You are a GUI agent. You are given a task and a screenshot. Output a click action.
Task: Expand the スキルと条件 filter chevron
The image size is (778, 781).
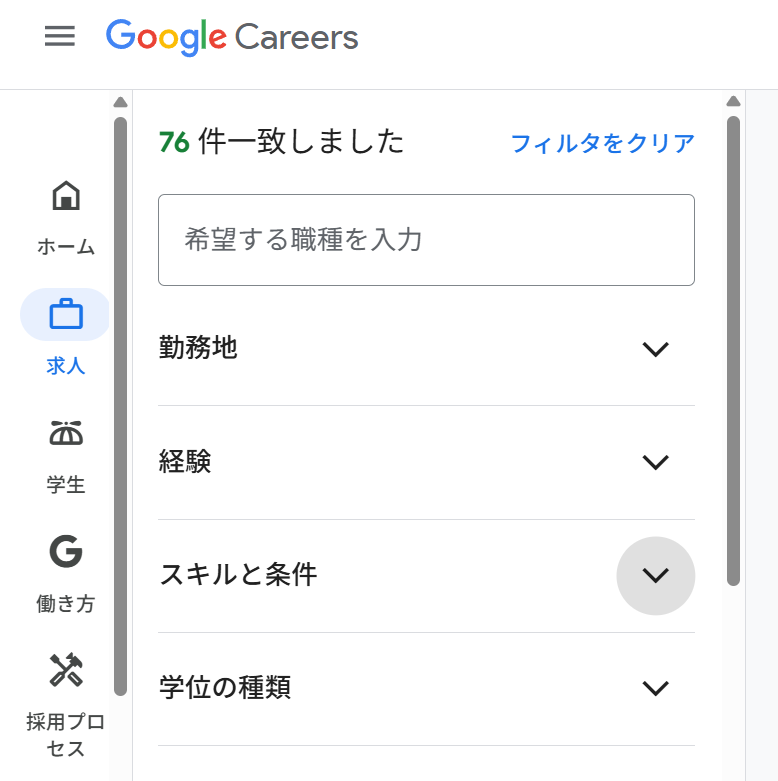(655, 575)
